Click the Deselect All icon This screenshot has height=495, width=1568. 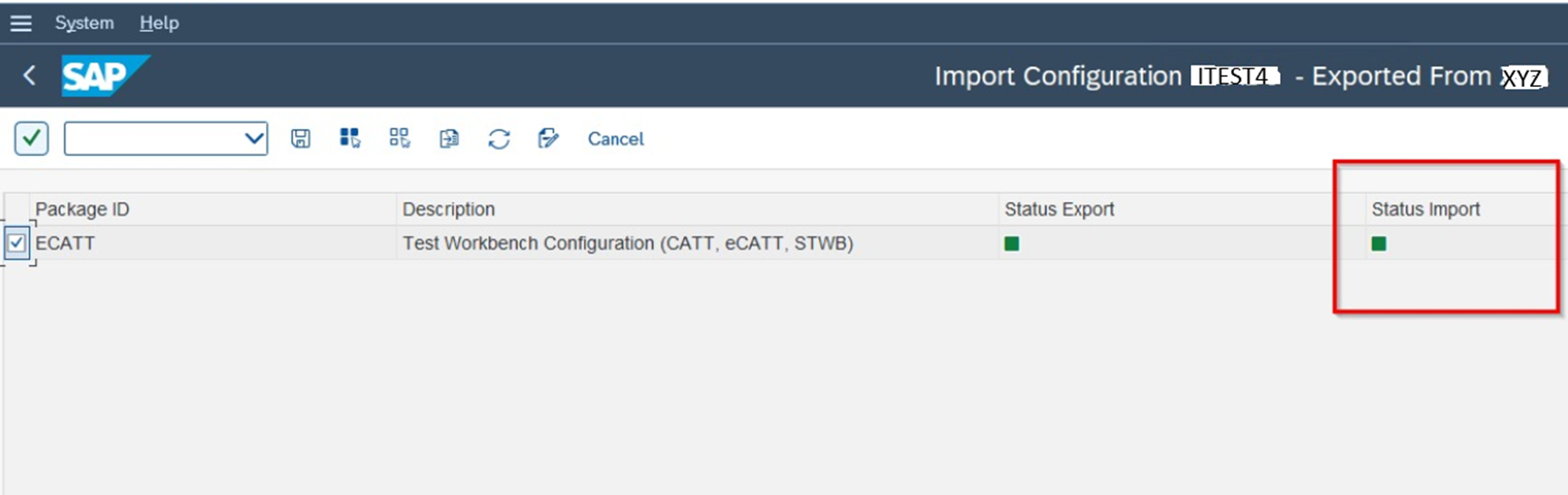(399, 138)
